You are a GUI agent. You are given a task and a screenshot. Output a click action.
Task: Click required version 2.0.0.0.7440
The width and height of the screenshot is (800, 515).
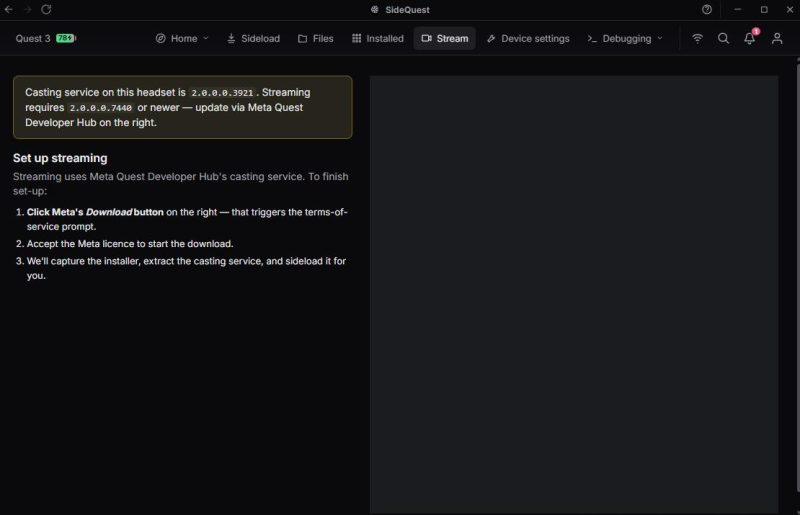(x=101, y=108)
